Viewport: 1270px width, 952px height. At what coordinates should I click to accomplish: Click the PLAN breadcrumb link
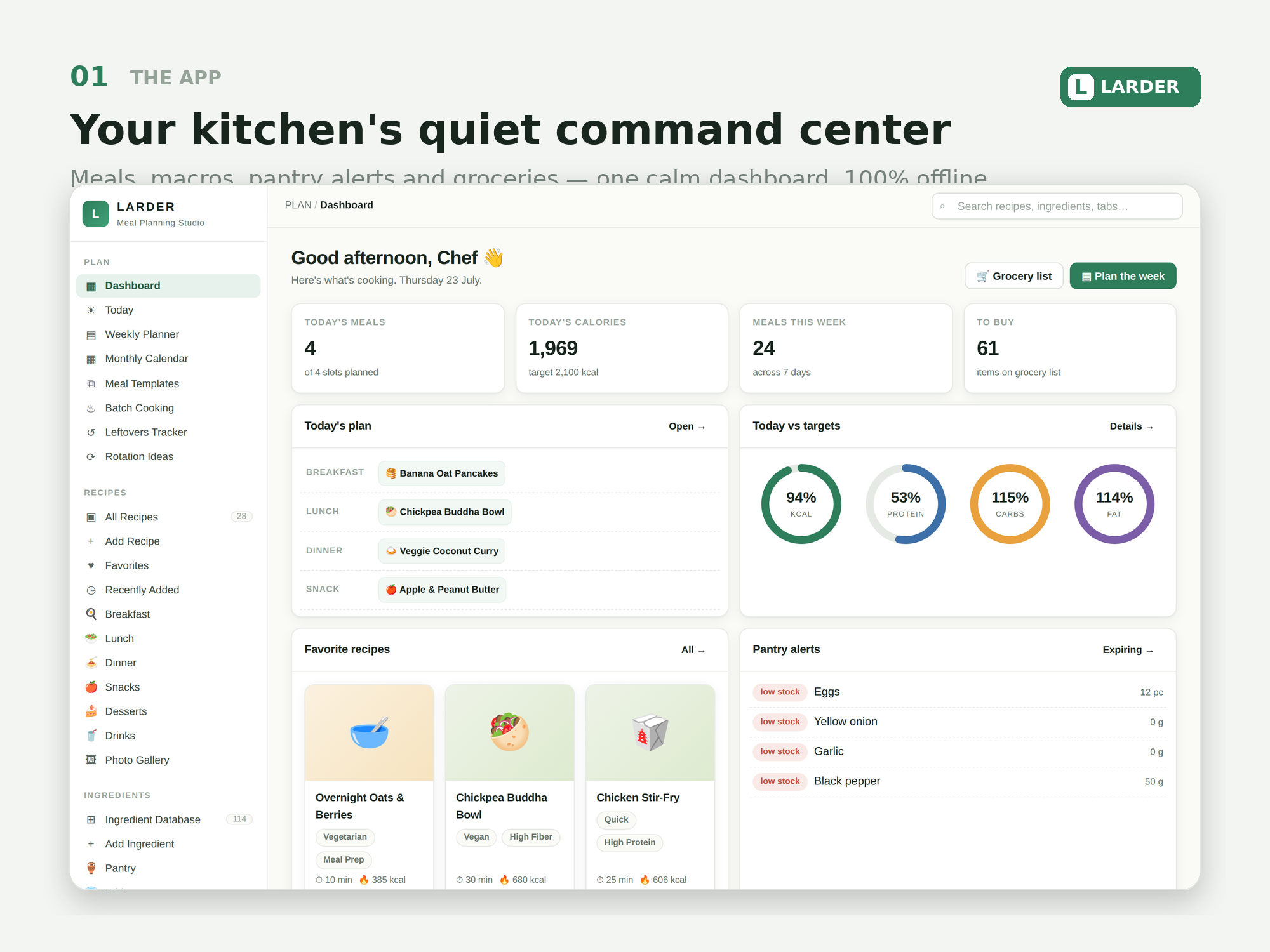[x=298, y=205]
